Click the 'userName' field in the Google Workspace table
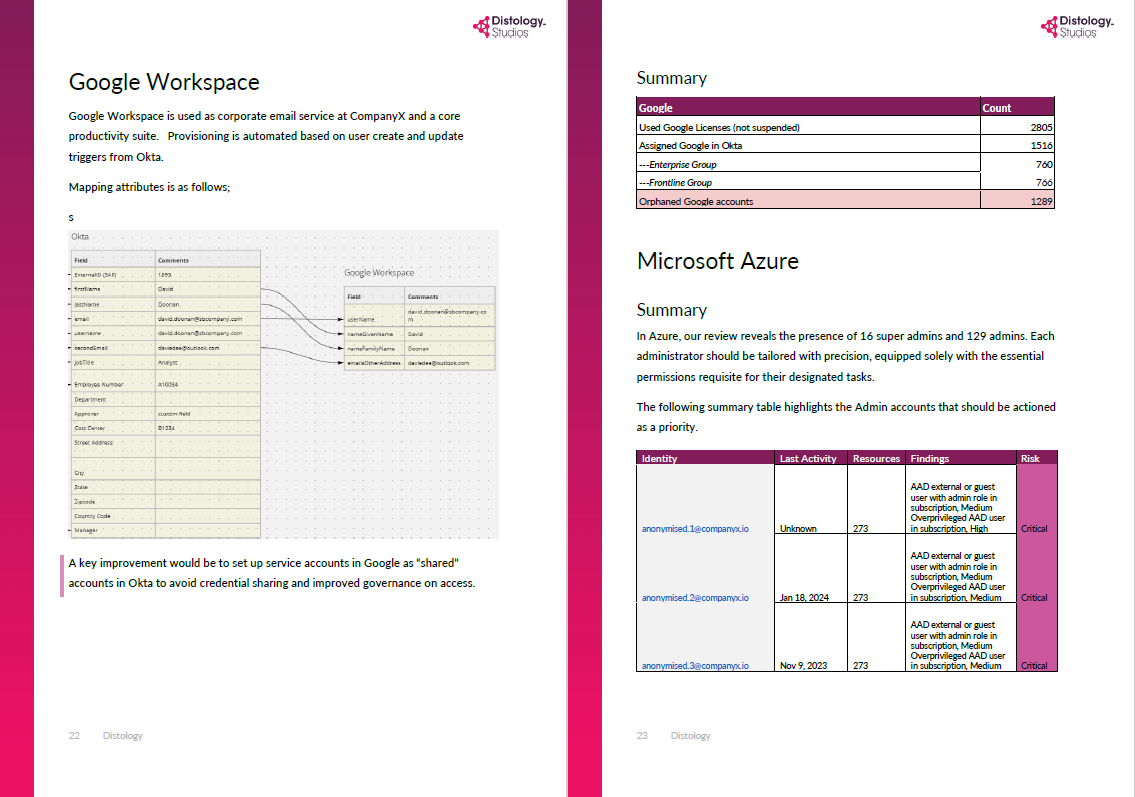 coord(361,319)
